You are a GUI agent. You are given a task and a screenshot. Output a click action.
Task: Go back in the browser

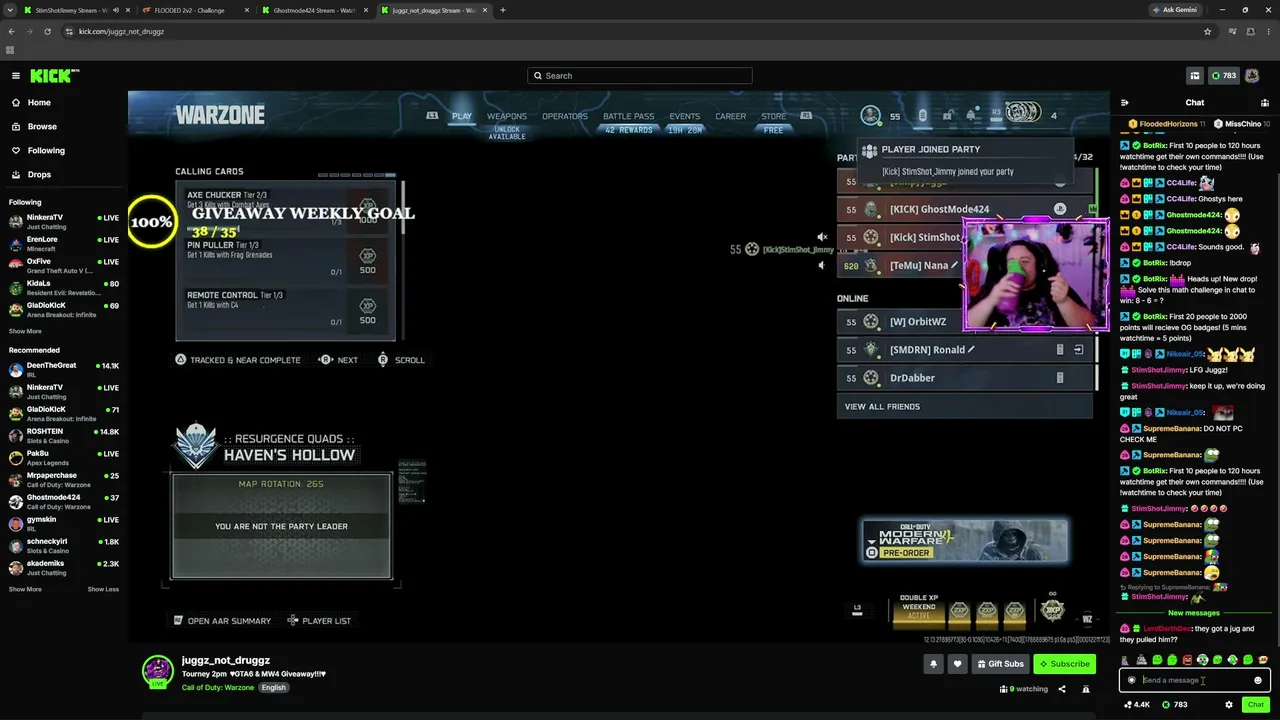click(11, 31)
